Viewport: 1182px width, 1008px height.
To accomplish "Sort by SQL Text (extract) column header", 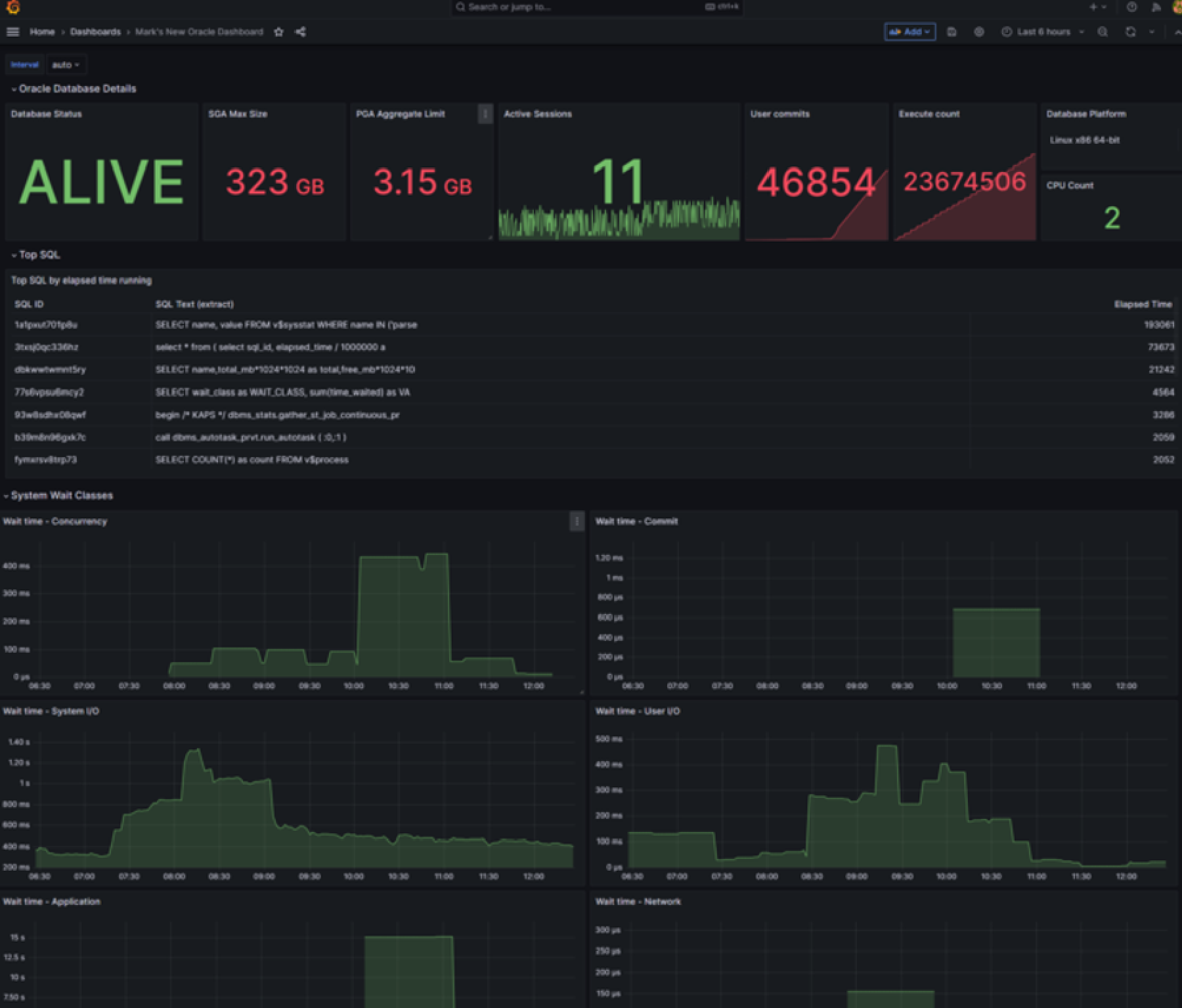I will click(194, 304).
